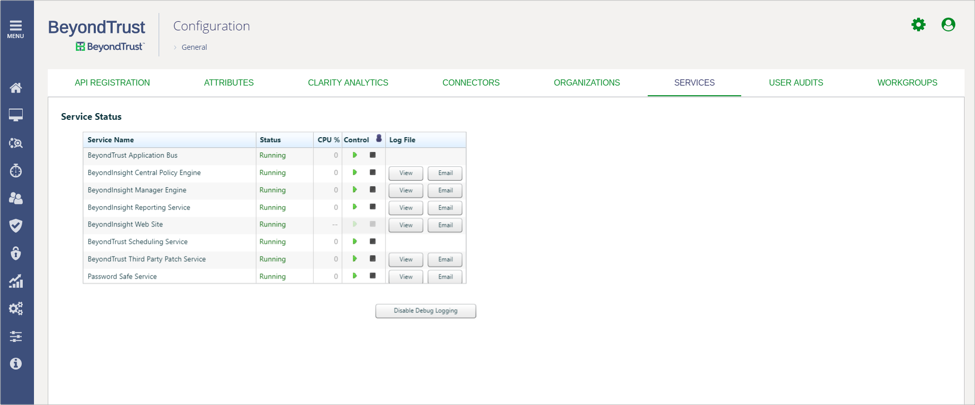Click the shield checkmark sidebar icon

tap(16, 226)
